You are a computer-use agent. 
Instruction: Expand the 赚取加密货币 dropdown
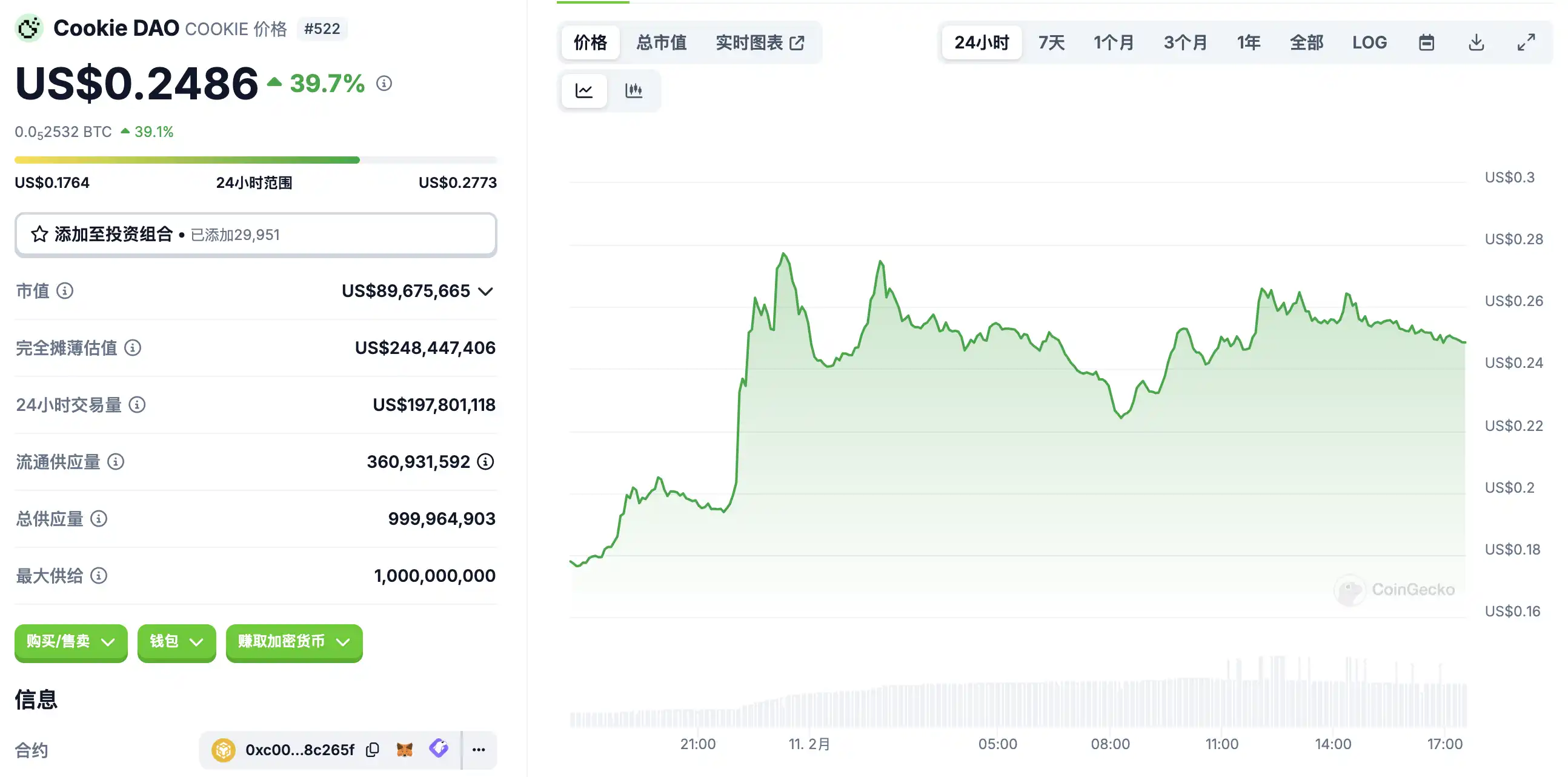point(294,642)
